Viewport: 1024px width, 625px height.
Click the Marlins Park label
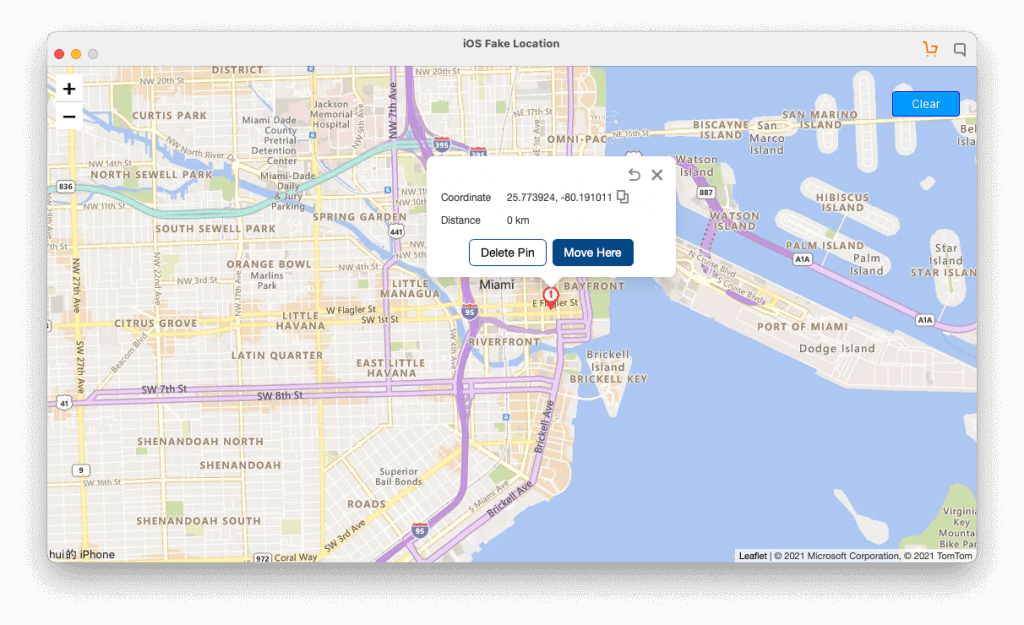(267, 280)
